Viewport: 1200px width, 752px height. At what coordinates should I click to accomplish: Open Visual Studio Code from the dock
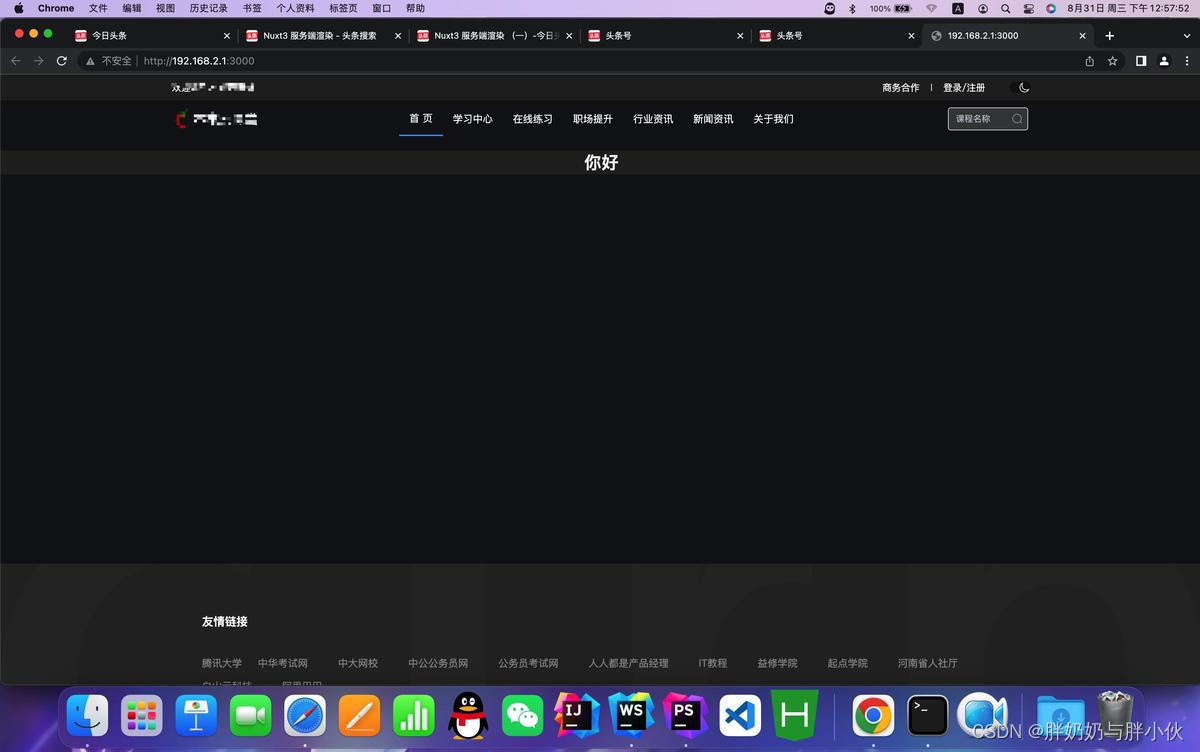click(740, 715)
